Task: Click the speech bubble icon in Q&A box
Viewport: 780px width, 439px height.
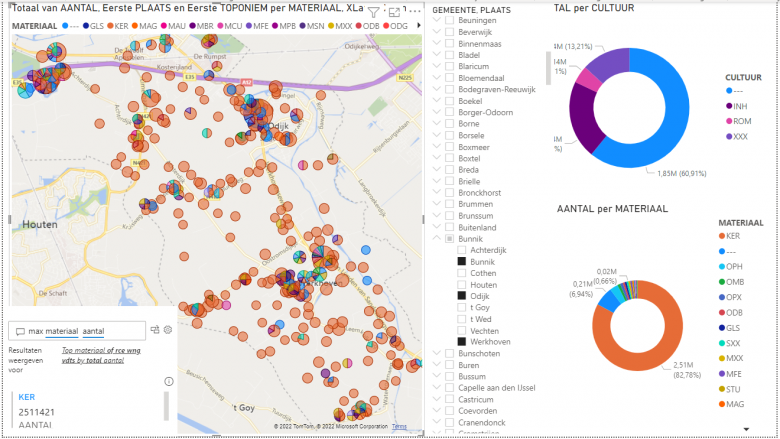Action: [20, 331]
